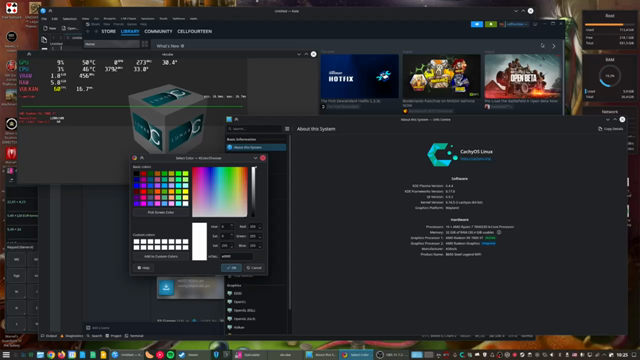Increase the Red spinbox value
Screen dimensions: 640x360
click(x=260, y=225)
